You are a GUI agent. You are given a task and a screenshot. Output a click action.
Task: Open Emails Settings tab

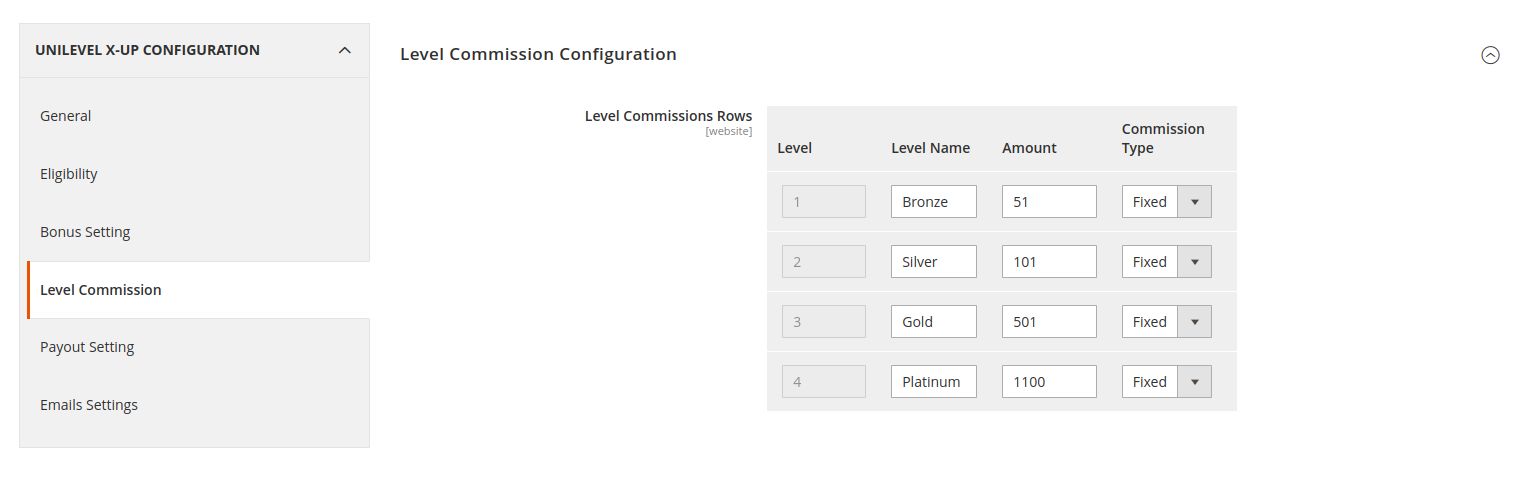89,405
